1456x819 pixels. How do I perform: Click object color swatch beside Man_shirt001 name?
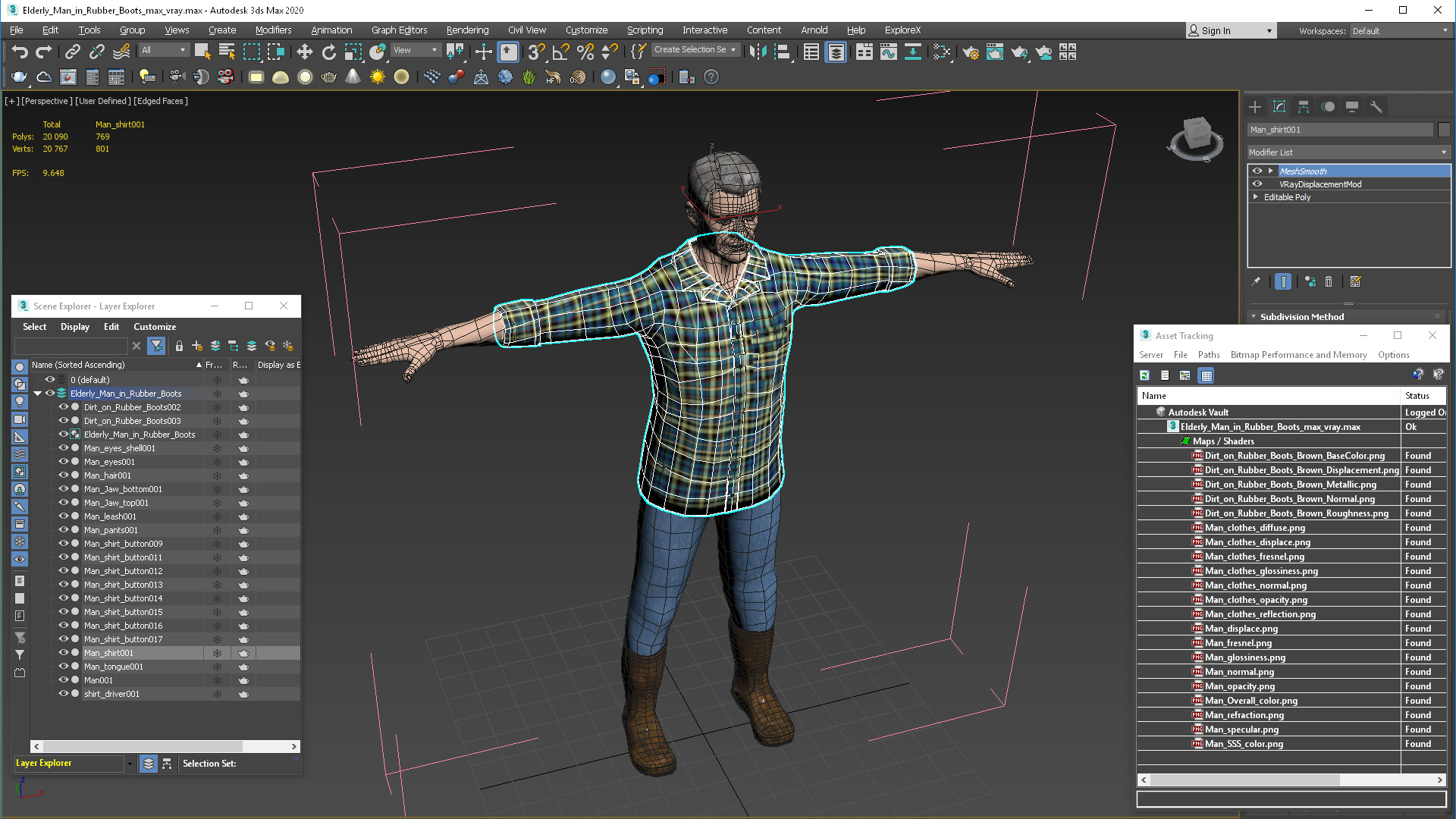1444,130
